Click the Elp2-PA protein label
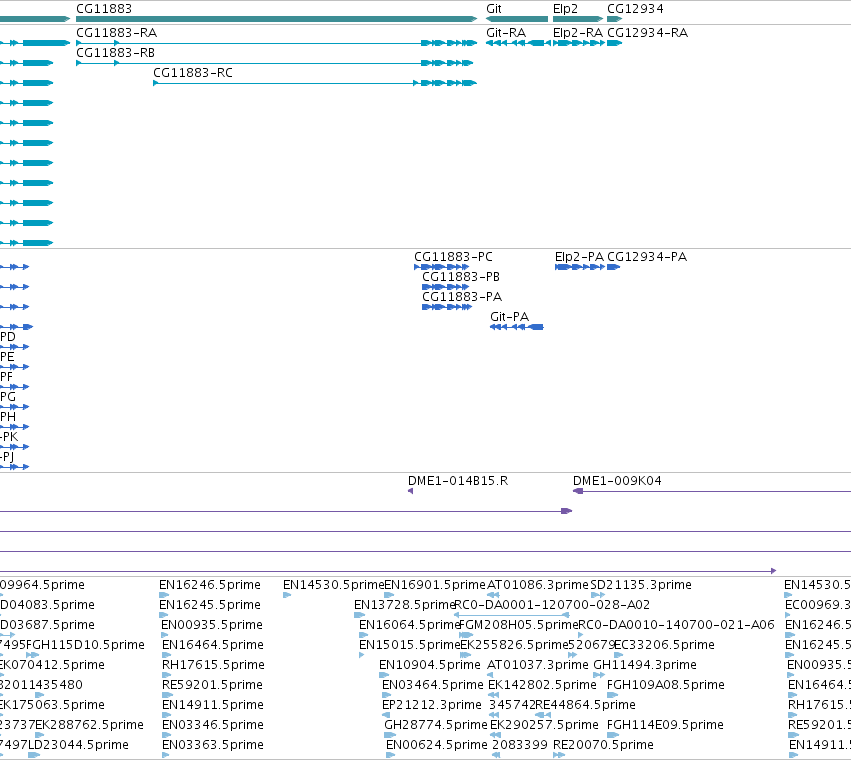Screen dimensions: 851x760 point(579,257)
